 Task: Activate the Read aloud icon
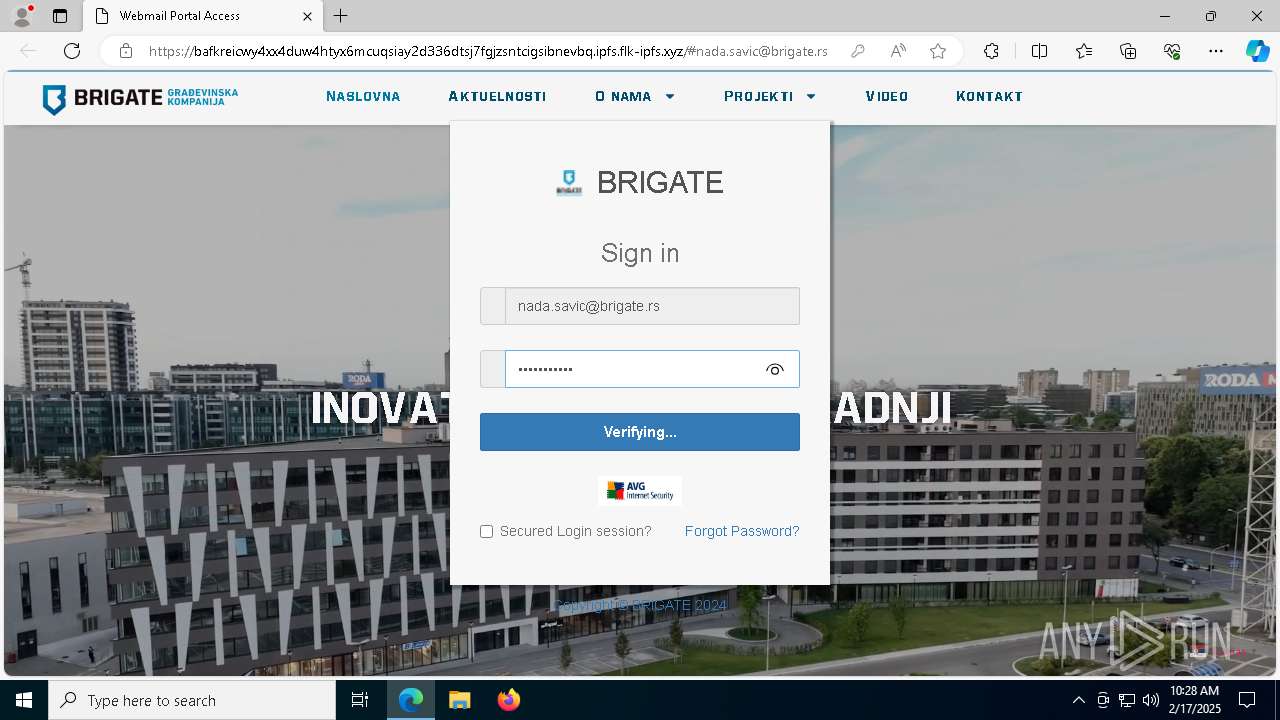tap(898, 51)
